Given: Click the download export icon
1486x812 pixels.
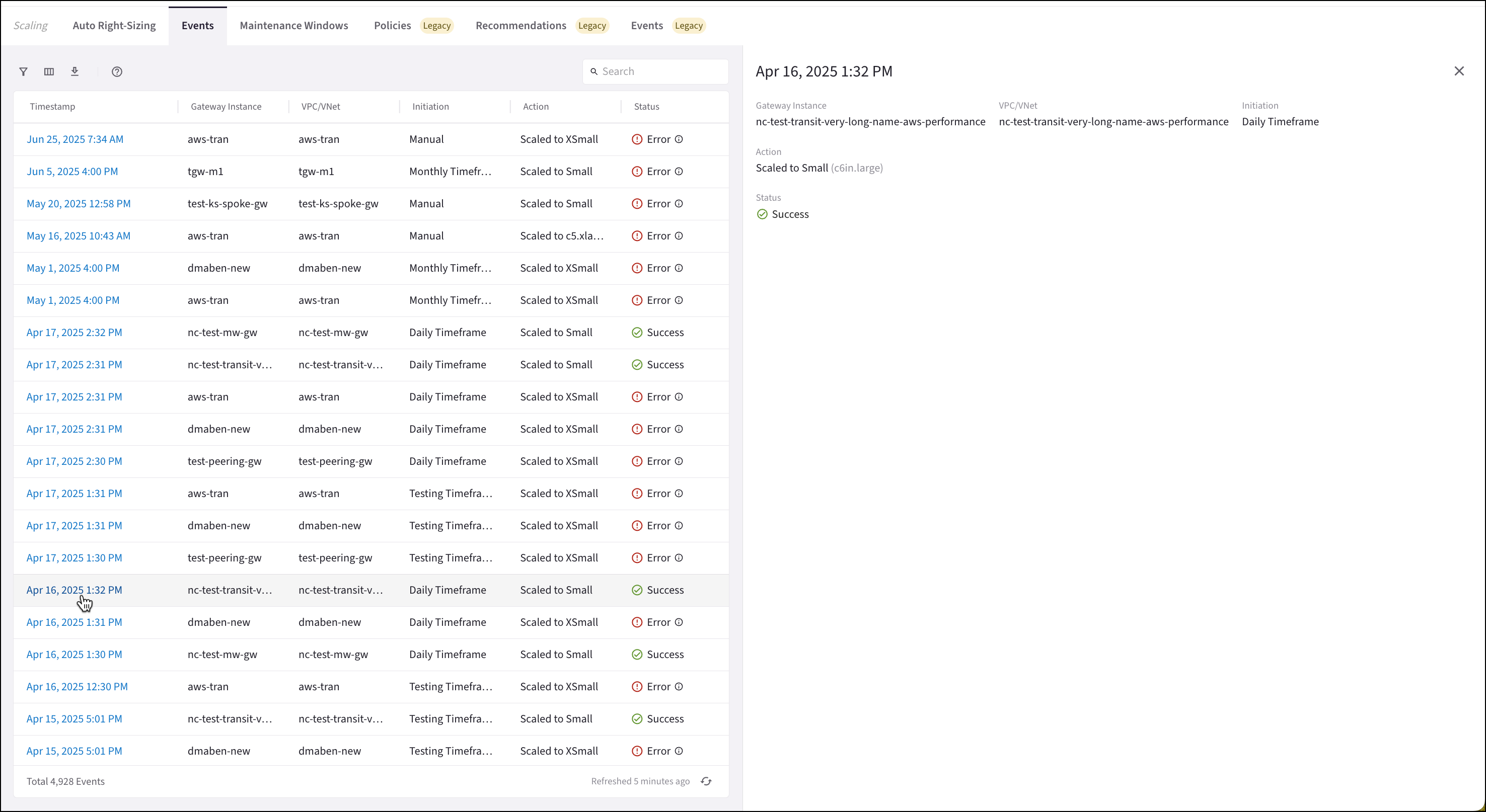Looking at the screenshot, I should (x=75, y=71).
